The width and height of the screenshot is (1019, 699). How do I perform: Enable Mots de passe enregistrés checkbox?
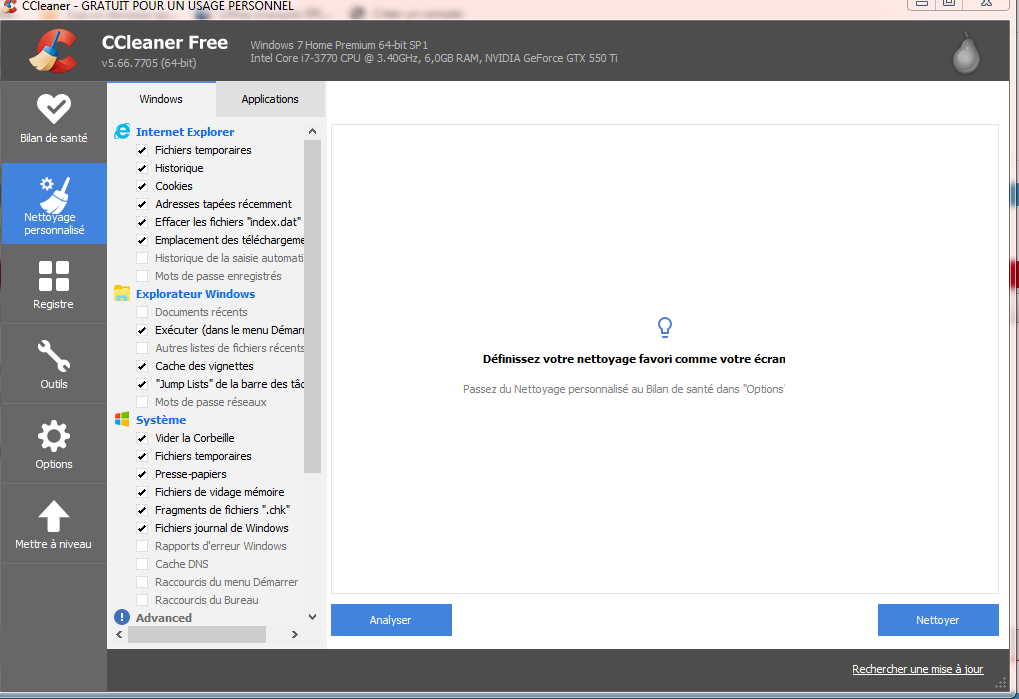pyautogui.click(x=142, y=276)
